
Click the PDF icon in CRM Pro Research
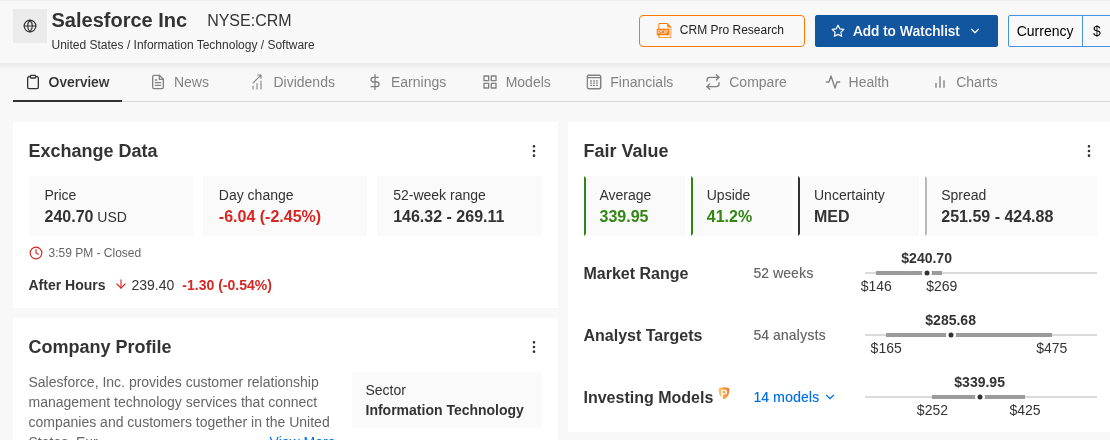tap(663, 30)
